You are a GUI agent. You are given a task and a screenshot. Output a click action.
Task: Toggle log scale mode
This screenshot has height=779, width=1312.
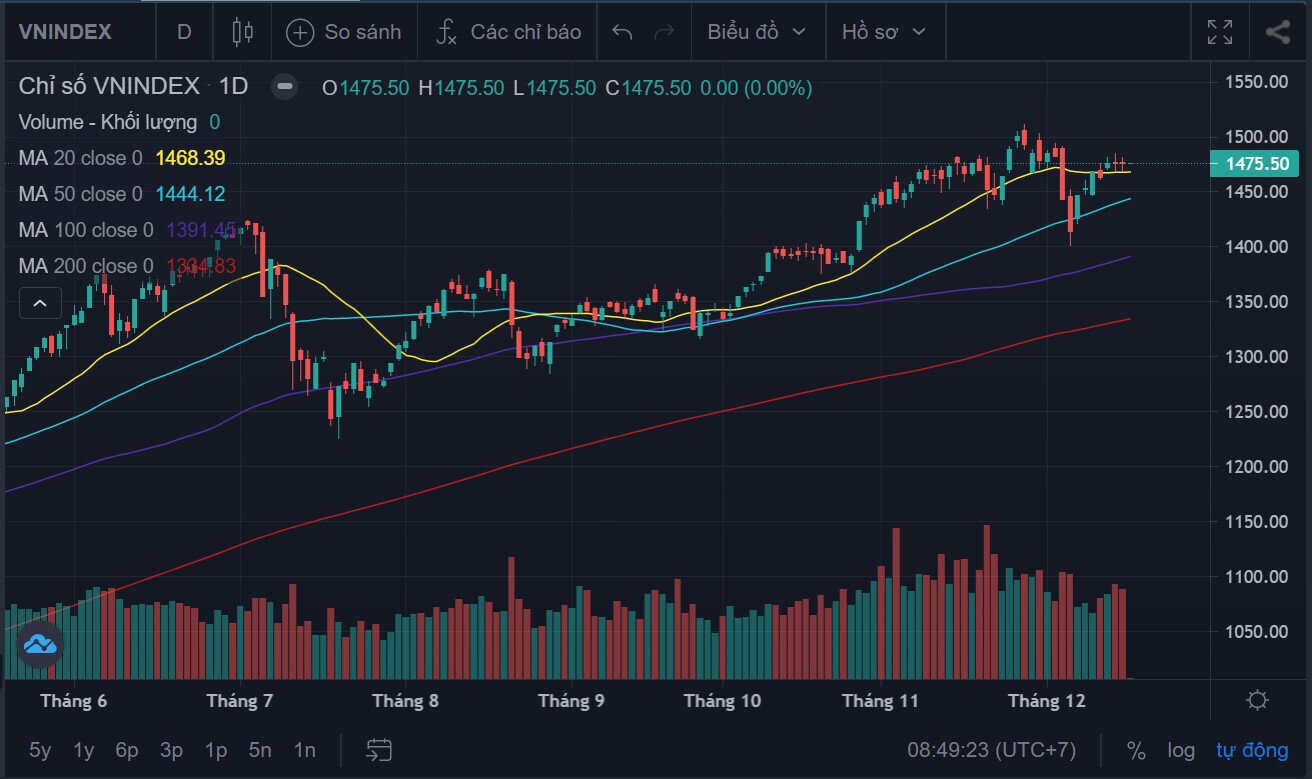click(x=1181, y=750)
